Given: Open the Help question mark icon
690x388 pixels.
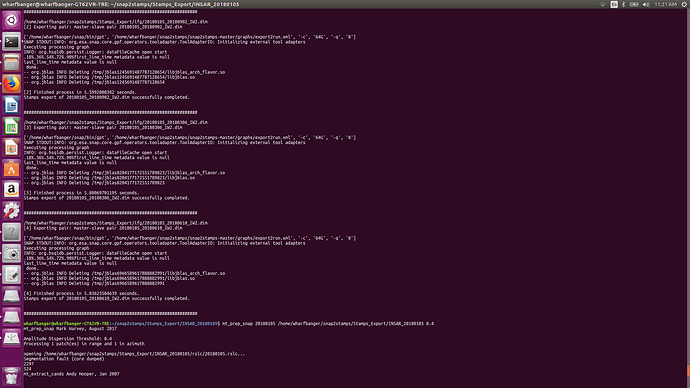Looking at the screenshot, I should tap(11, 232).
